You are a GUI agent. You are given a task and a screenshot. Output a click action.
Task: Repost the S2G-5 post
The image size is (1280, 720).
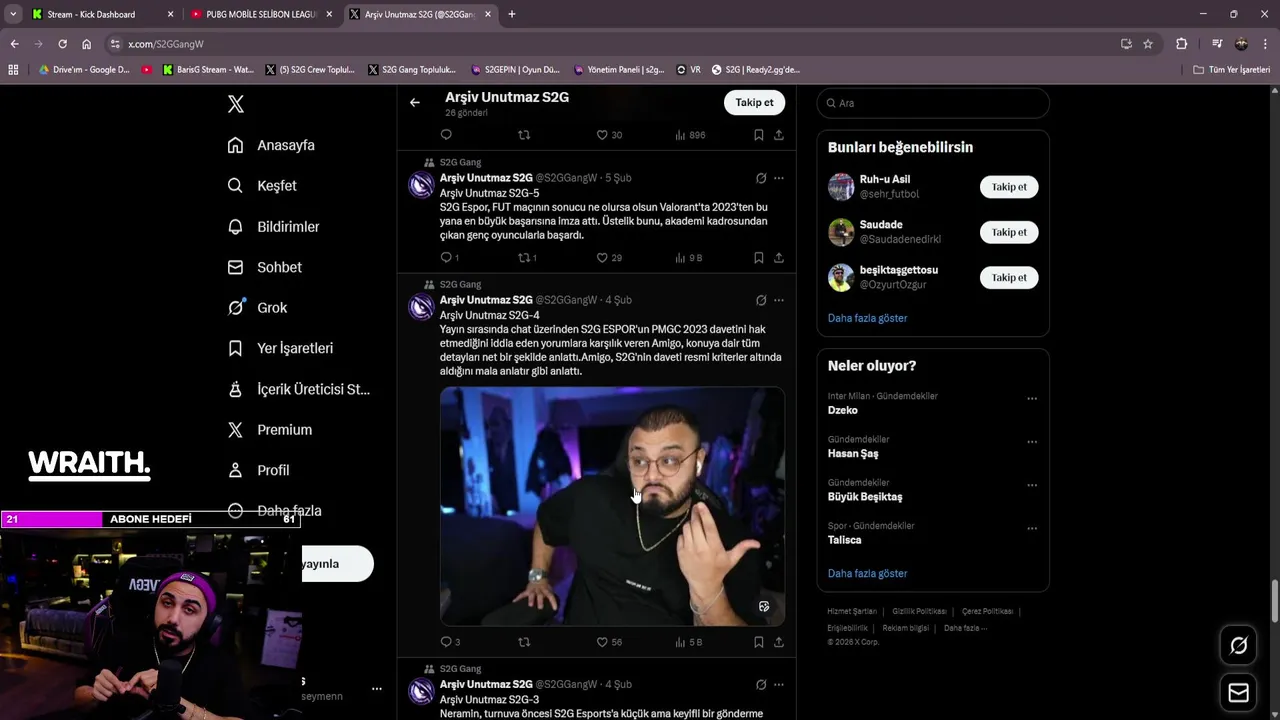click(527, 258)
